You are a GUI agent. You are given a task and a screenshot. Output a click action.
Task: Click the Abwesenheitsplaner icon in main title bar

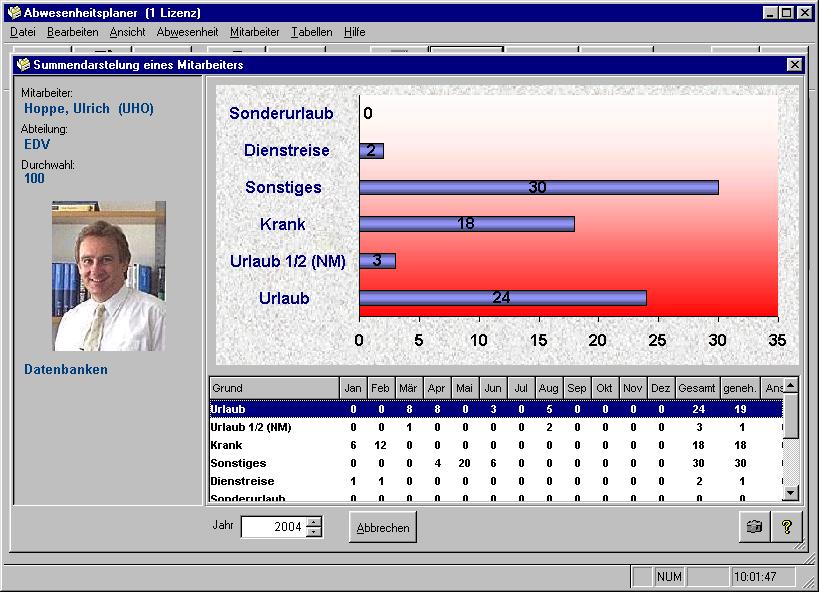(14, 13)
